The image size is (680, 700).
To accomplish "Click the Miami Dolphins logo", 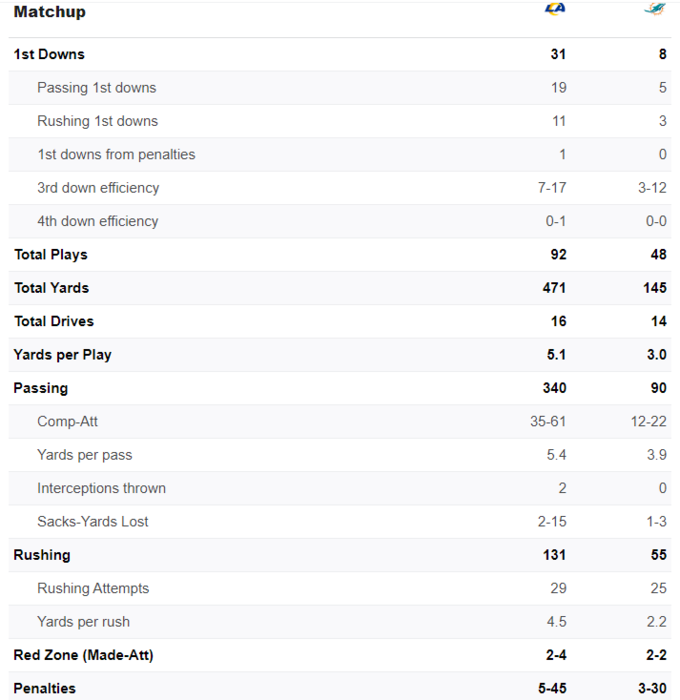I will tap(655, 10).
